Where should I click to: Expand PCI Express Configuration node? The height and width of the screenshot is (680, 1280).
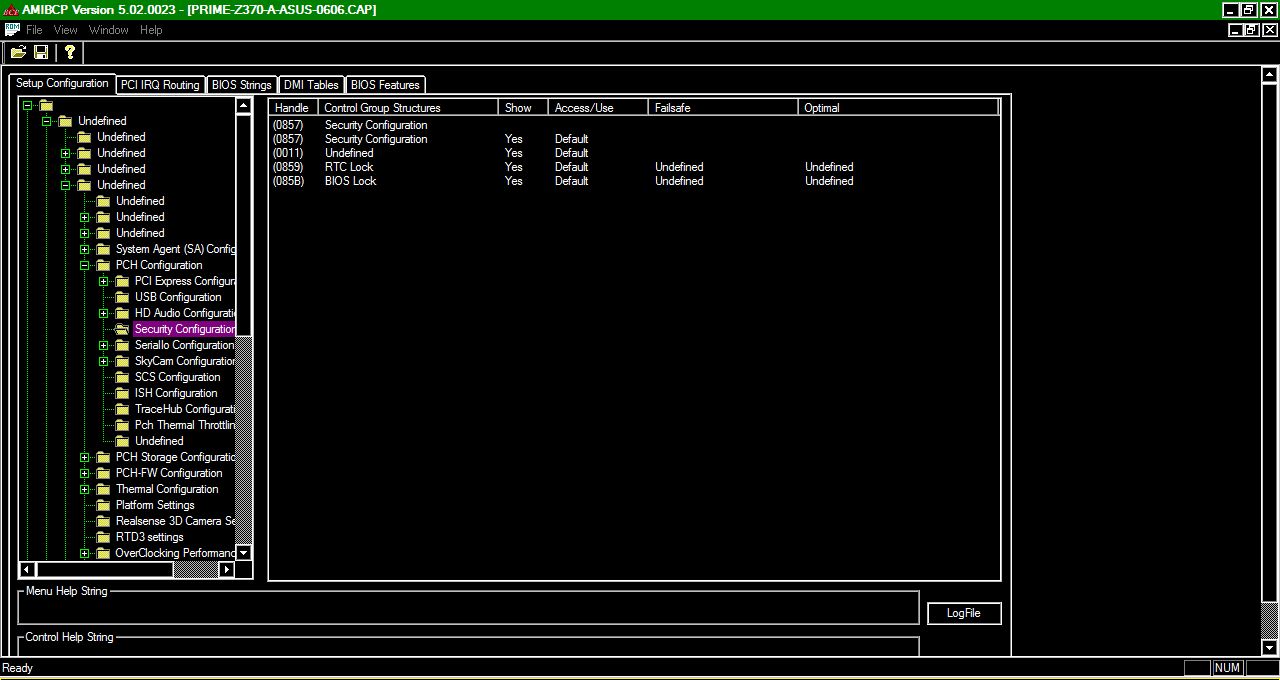pos(103,281)
